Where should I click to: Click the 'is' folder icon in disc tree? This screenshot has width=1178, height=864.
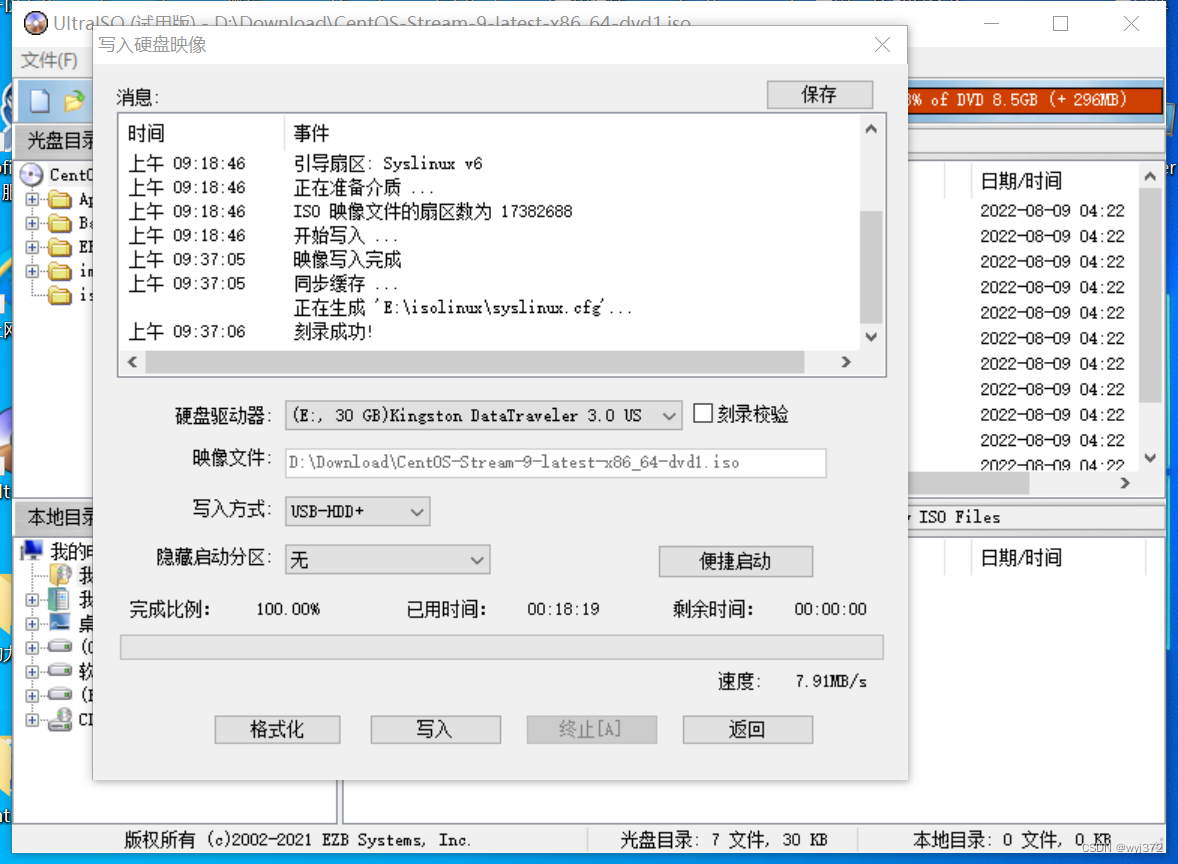[60, 295]
